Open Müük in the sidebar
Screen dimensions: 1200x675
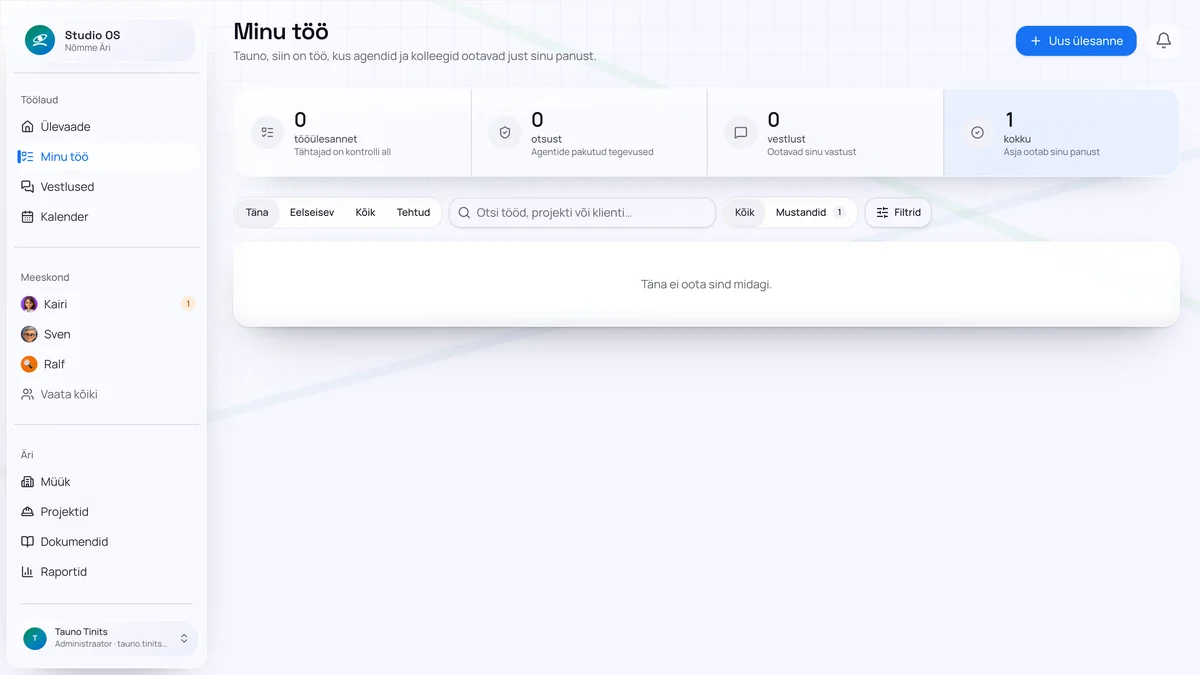[107, 482]
